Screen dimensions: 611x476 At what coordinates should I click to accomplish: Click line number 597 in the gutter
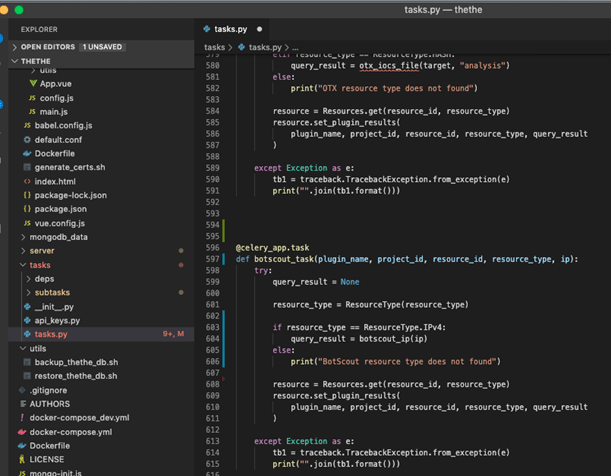coord(210,259)
